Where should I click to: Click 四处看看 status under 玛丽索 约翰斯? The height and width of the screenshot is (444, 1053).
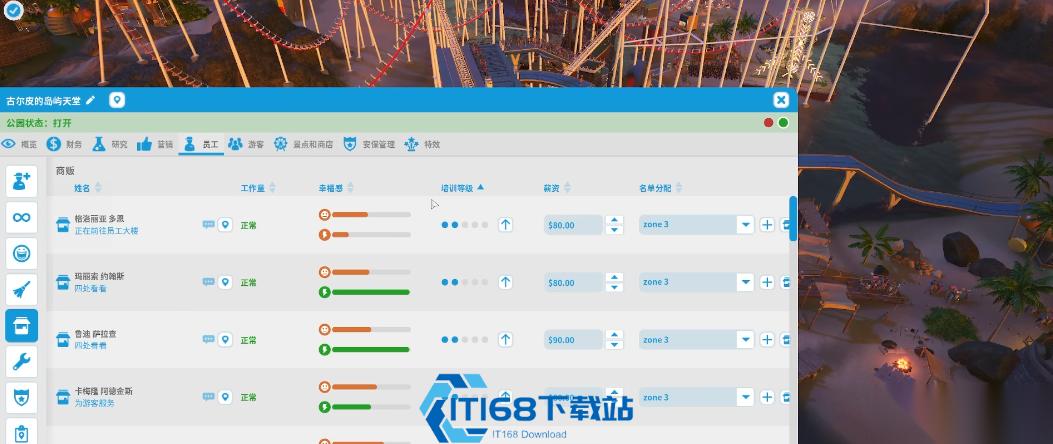tap(90, 289)
